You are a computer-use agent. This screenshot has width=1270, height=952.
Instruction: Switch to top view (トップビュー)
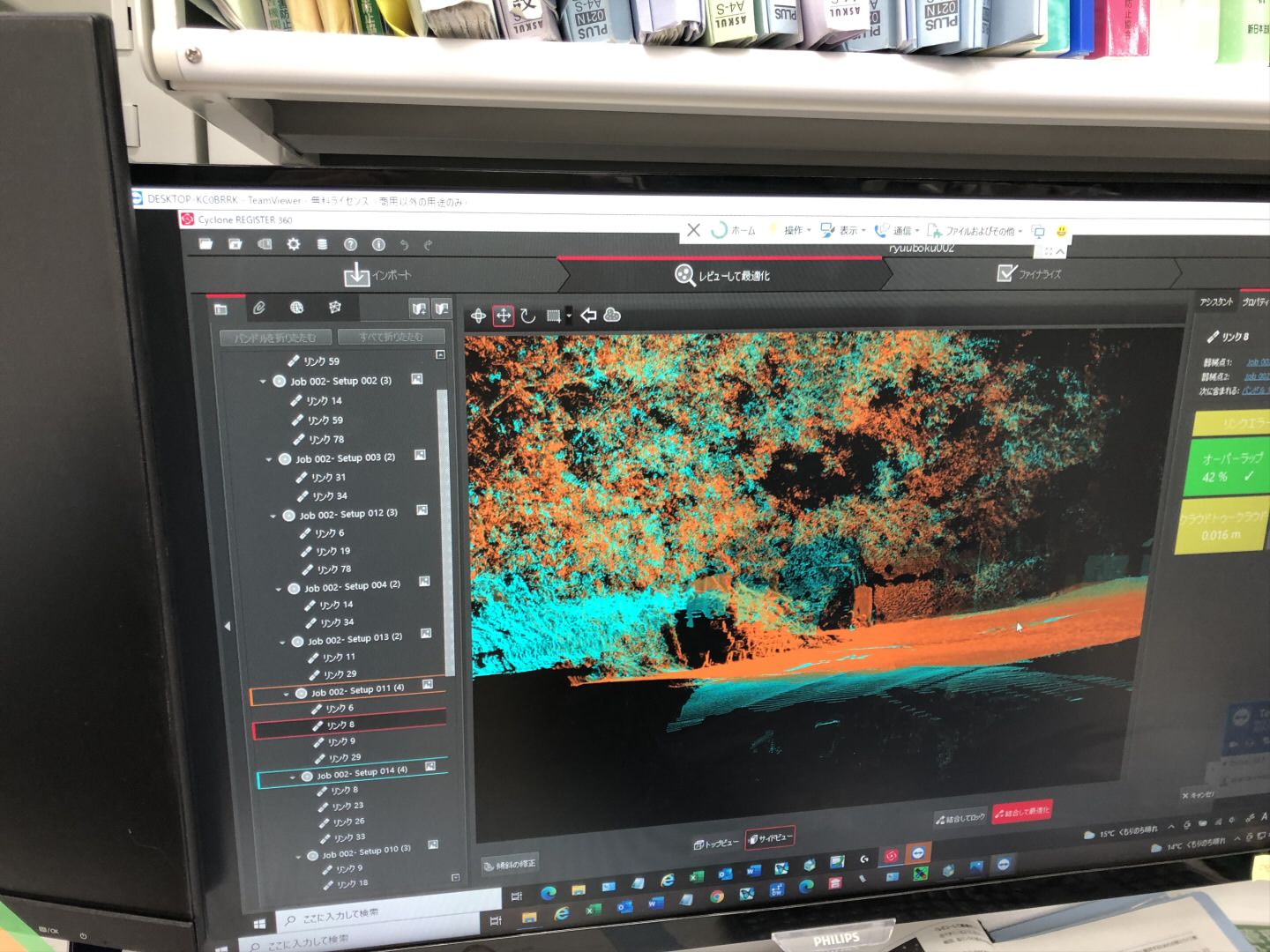click(716, 843)
